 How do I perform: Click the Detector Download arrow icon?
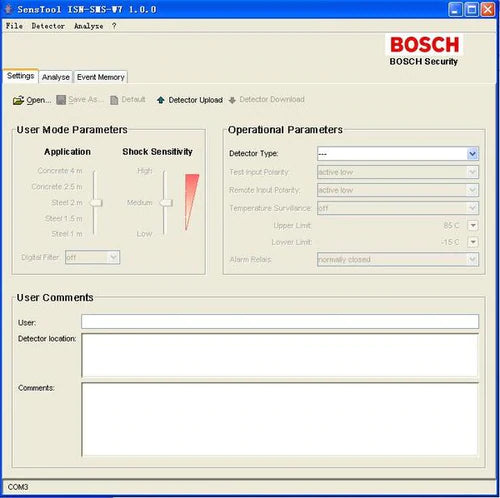(x=232, y=100)
